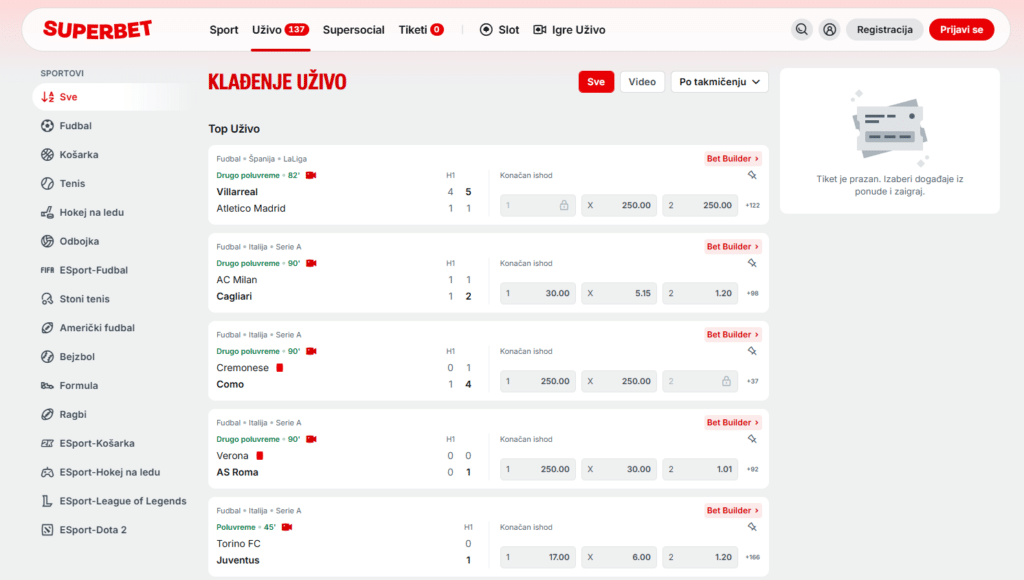Click the Registracija button
Screen dimensions: 1024x580
click(885, 29)
